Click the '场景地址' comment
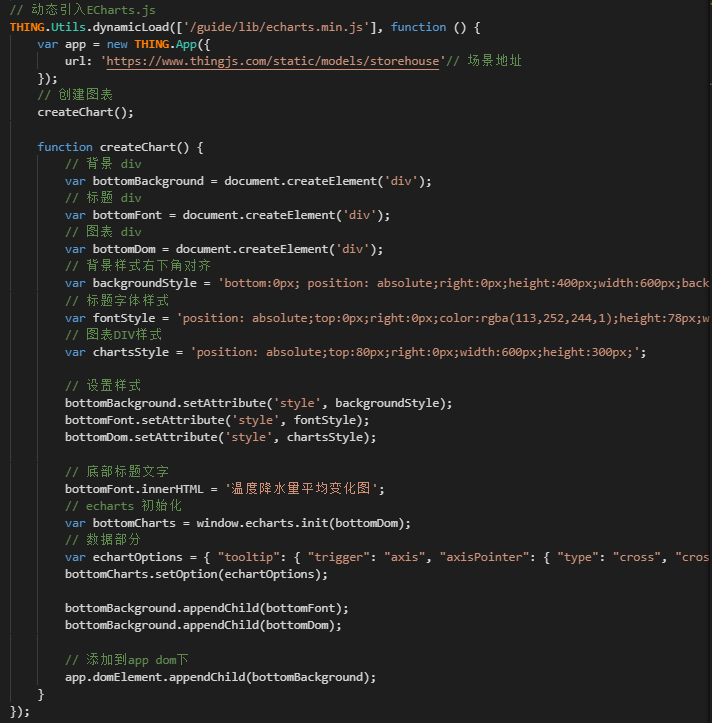Screen dimensions: 712x723 pyautogui.click(x=484, y=61)
